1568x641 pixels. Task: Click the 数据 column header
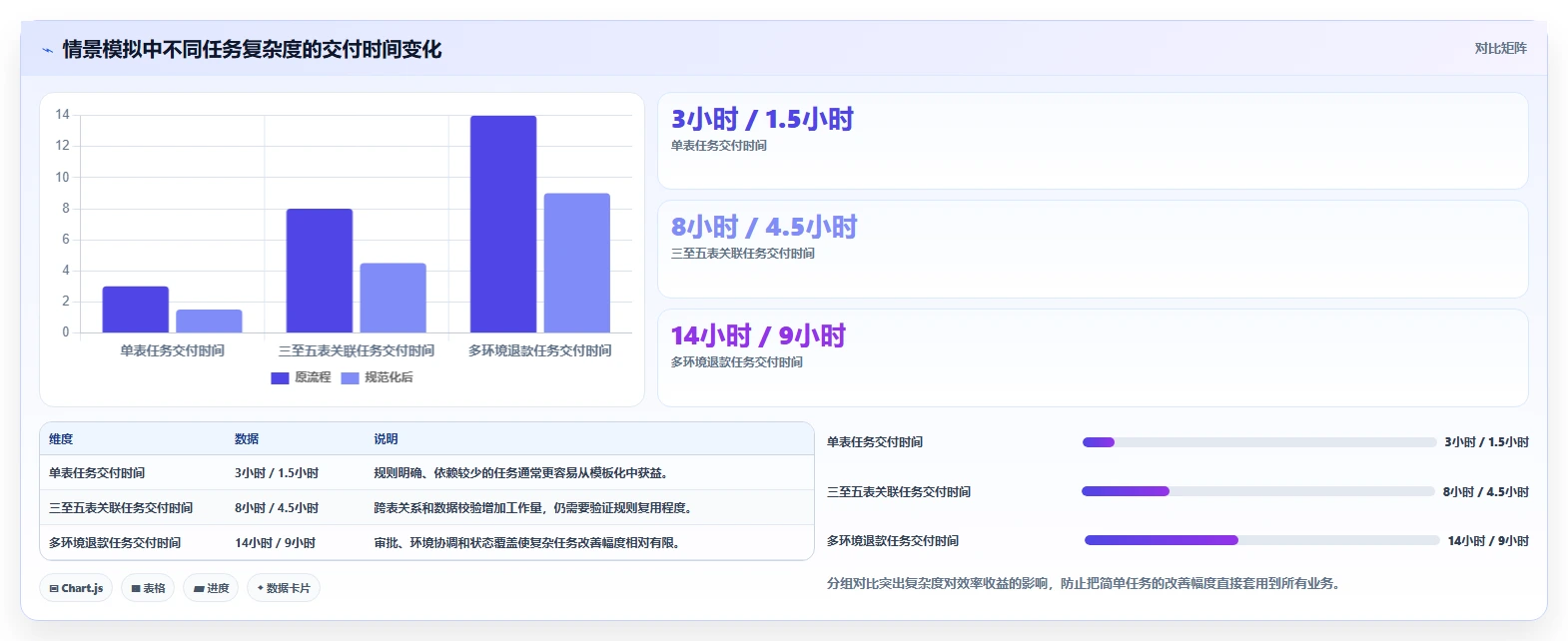(247, 439)
